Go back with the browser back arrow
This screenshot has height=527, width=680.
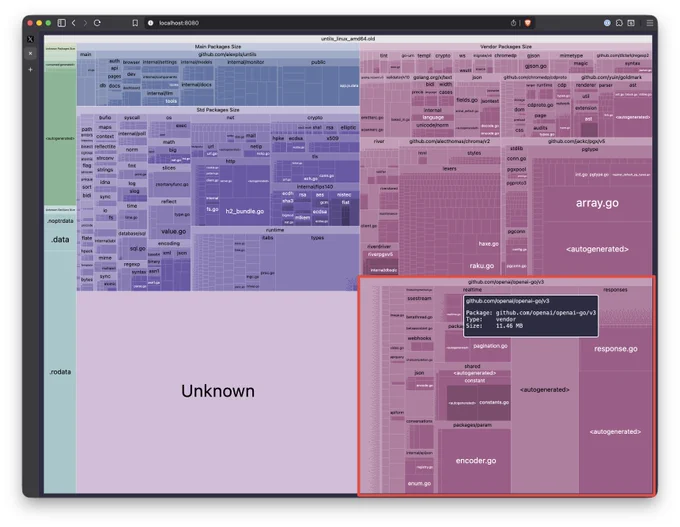(74, 23)
